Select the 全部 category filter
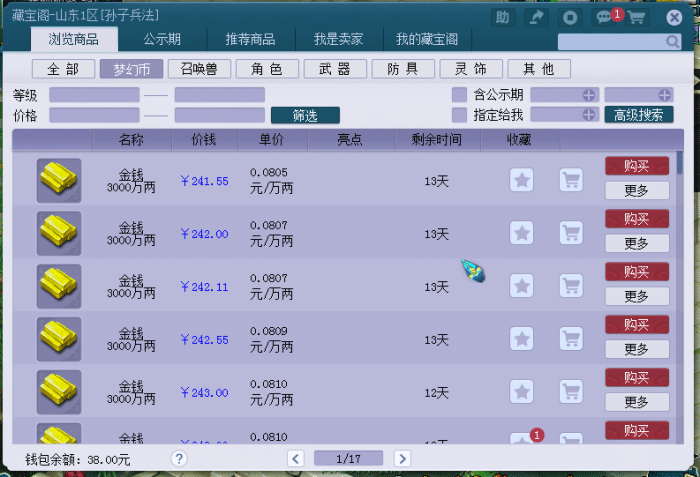Viewport: 700px width, 477px height. pyautogui.click(x=63, y=69)
